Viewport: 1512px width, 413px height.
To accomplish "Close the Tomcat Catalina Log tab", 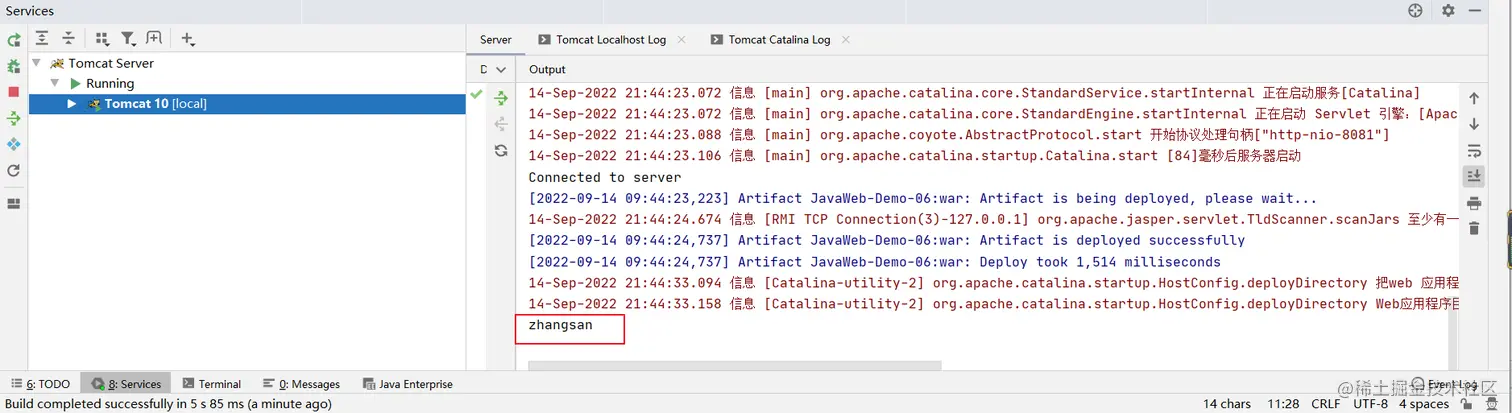I will pos(846,40).
